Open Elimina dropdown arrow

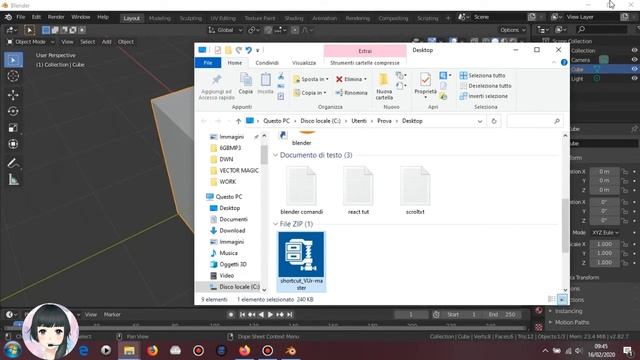(365, 79)
